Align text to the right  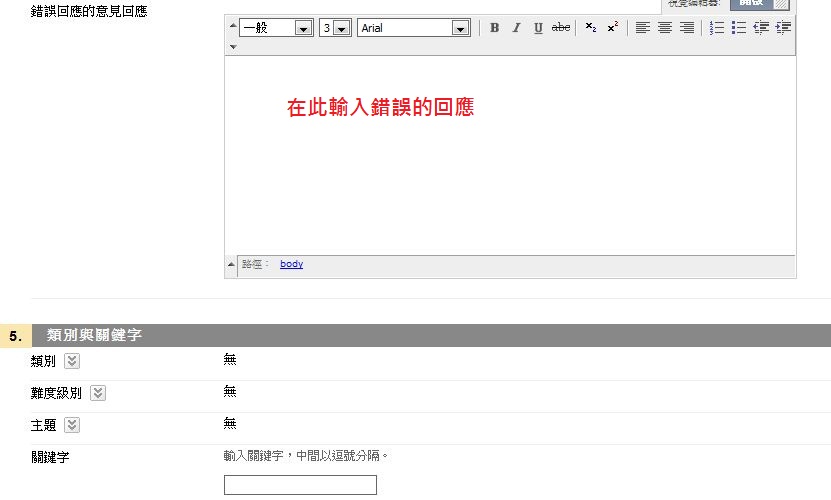tap(686, 28)
